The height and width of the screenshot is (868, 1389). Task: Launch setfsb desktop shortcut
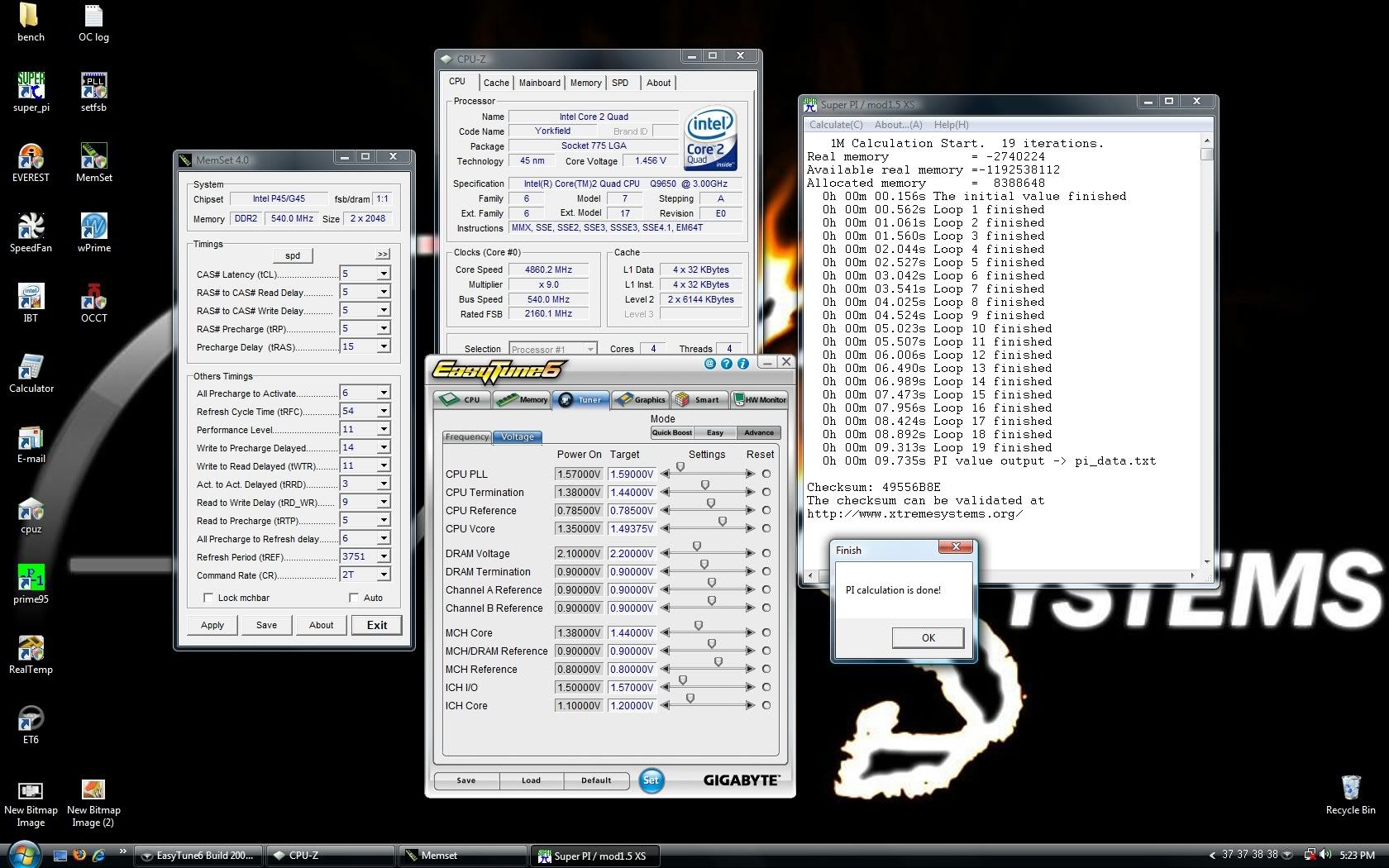93,92
